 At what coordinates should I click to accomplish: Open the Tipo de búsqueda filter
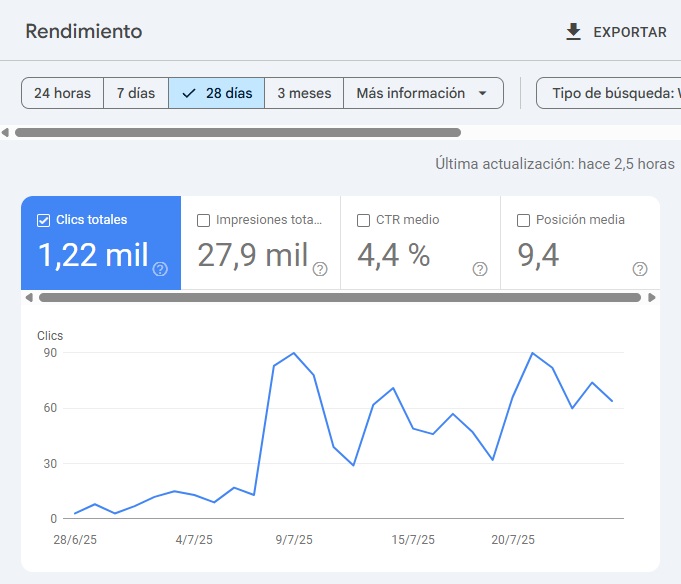(x=610, y=93)
